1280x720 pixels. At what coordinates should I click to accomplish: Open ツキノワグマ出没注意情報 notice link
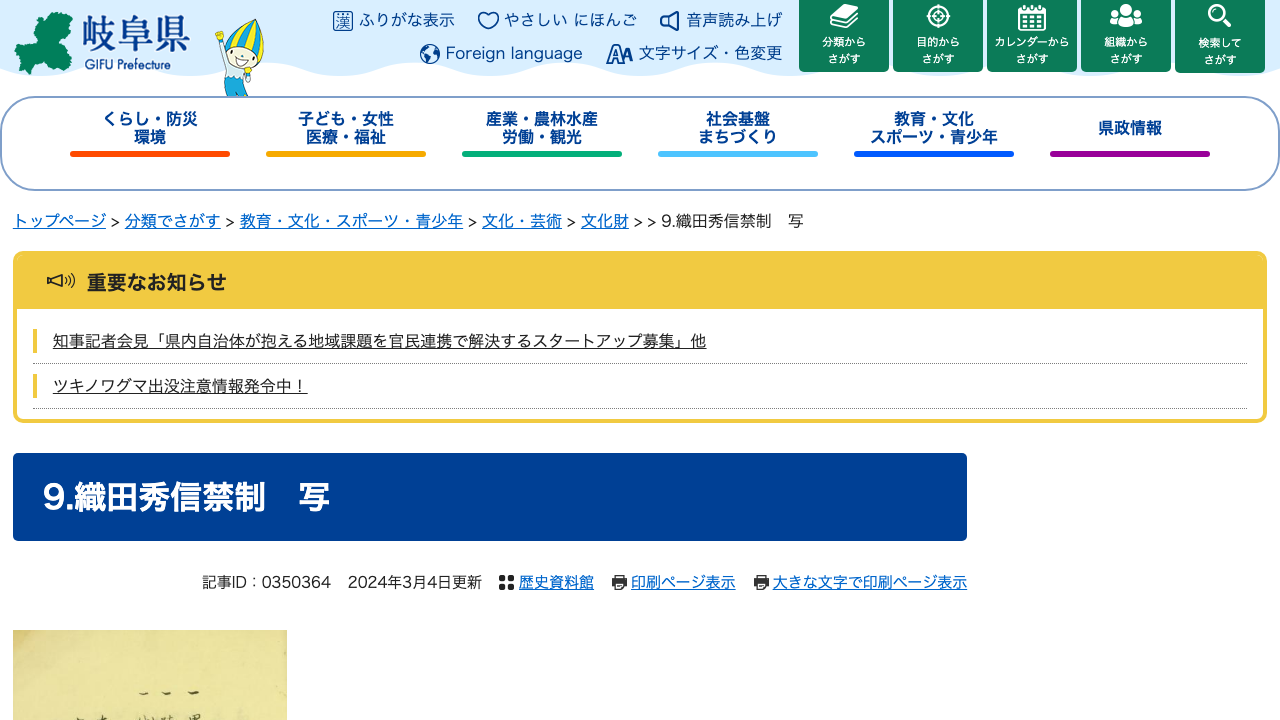pyautogui.click(x=180, y=386)
